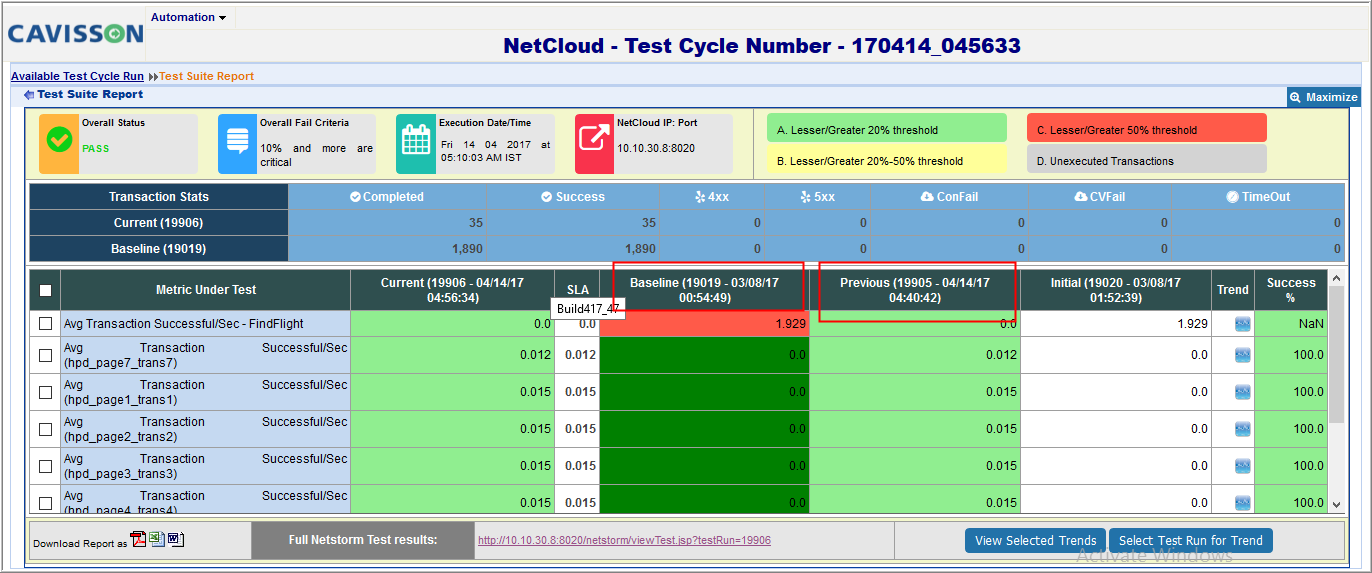Check the hpd_page3_trans3 row checkbox
This screenshot has width=1372, height=573.
[x=45, y=466]
